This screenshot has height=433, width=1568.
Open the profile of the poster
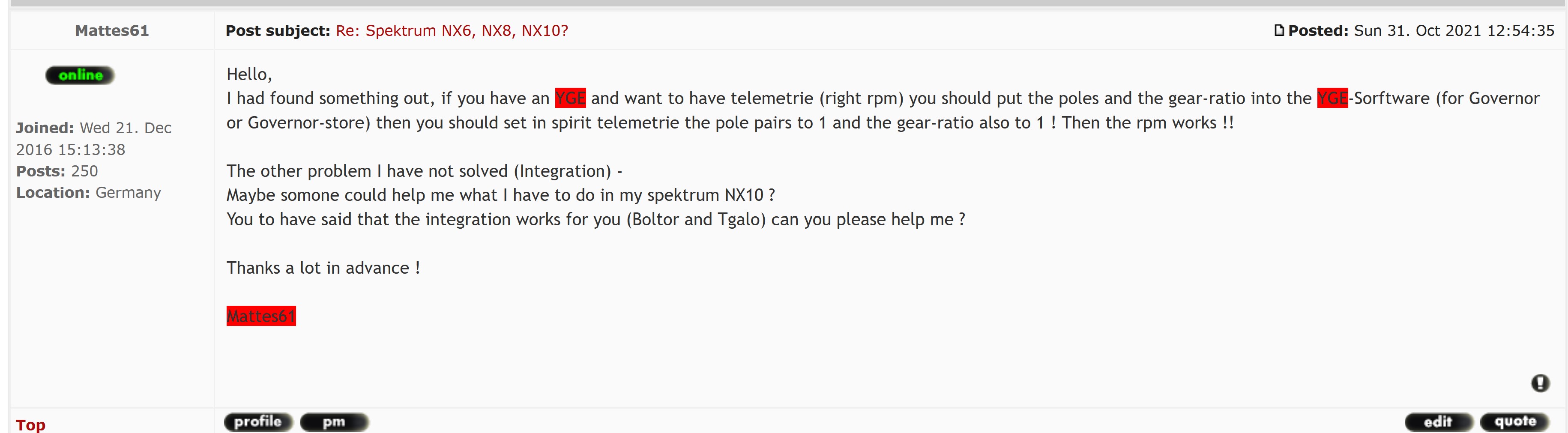pyautogui.click(x=258, y=421)
